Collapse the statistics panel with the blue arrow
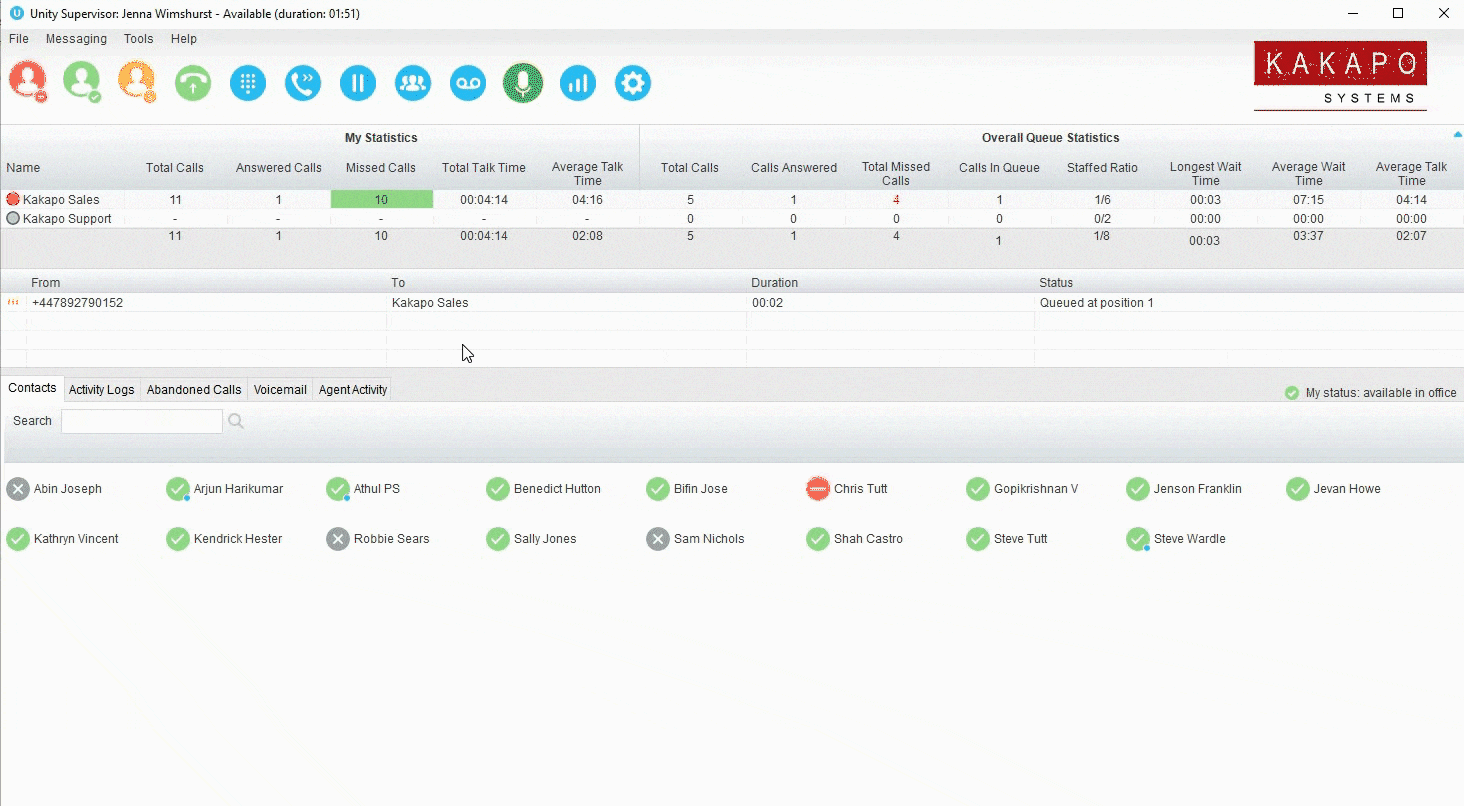This screenshot has width=1464, height=806. click(1457, 134)
